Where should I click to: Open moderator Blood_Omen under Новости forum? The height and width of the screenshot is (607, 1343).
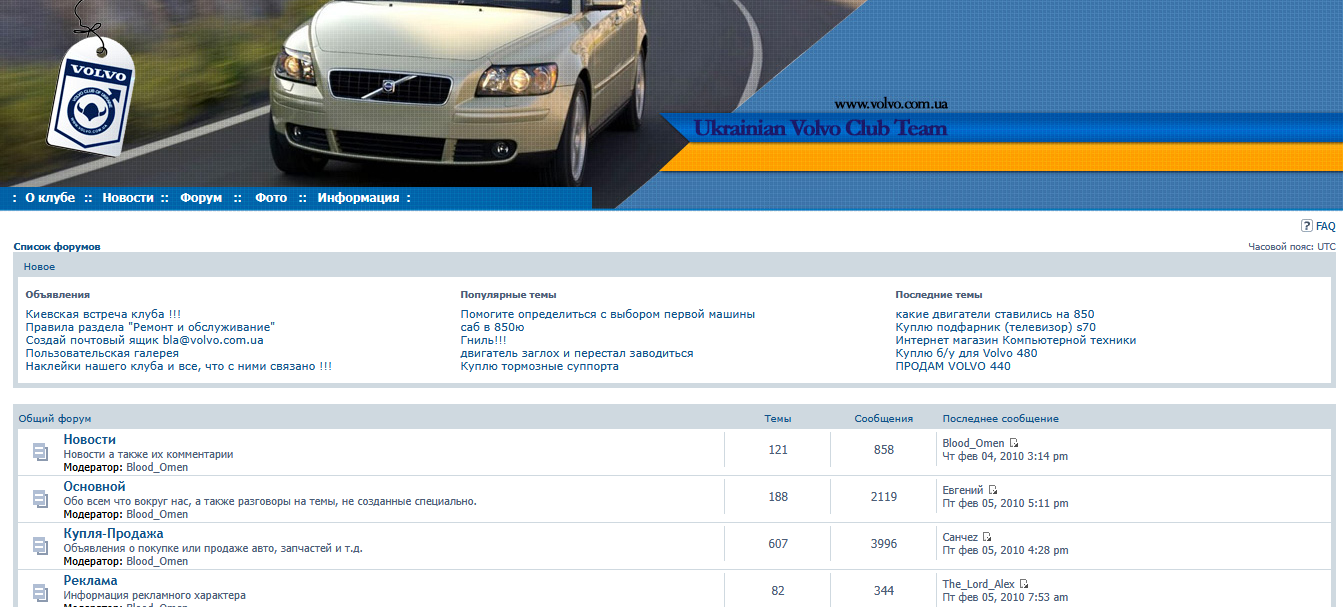click(x=157, y=467)
